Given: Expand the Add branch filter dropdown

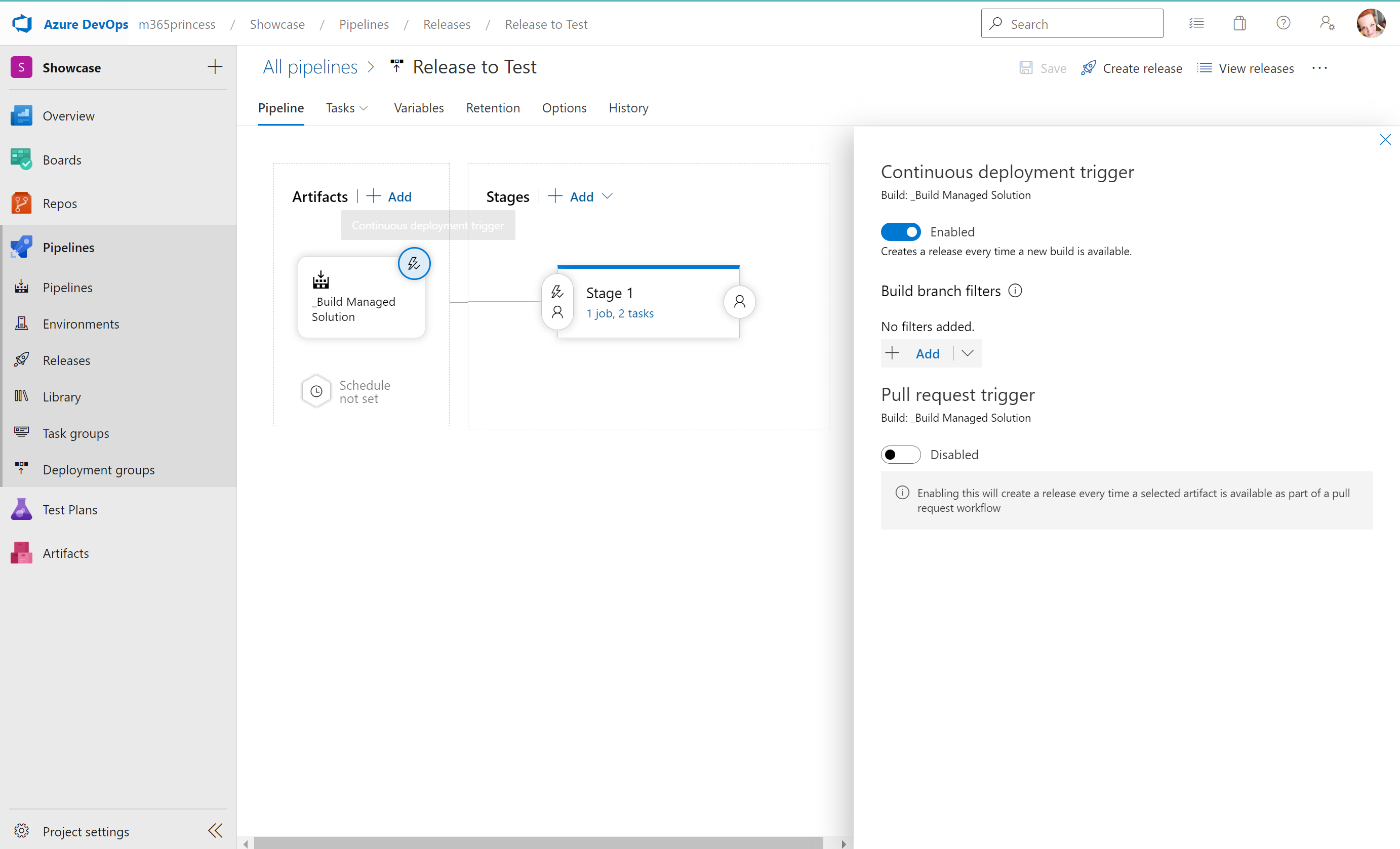Looking at the screenshot, I should [x=966, y=353].
